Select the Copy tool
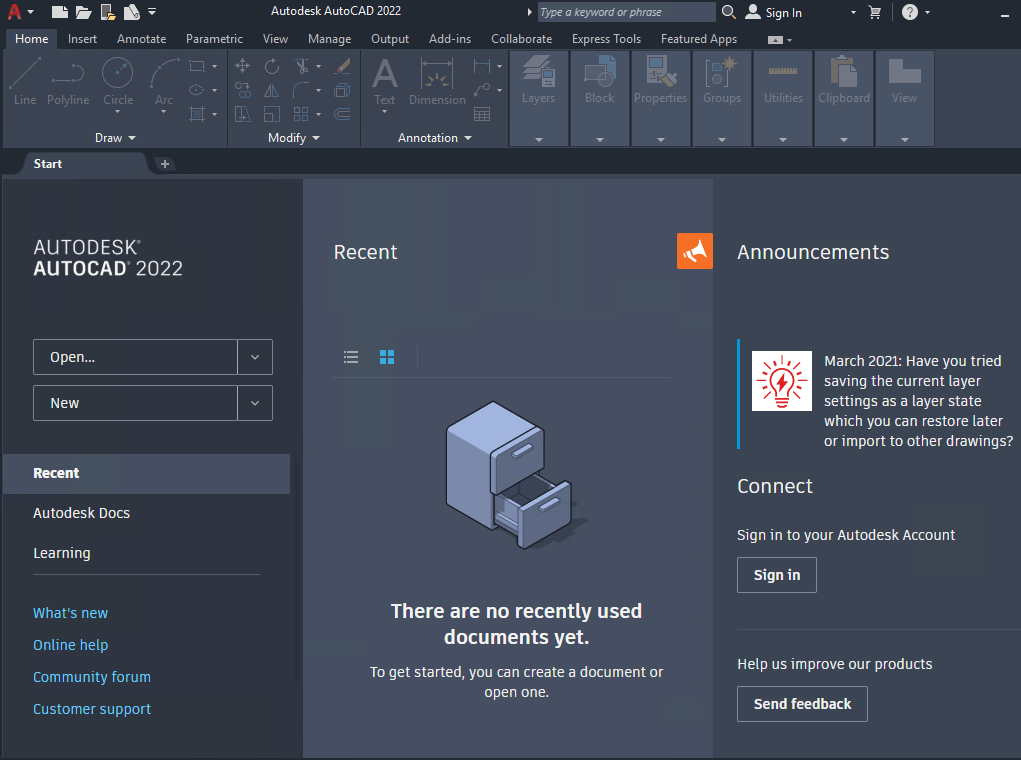Screen dimensions: 1021x760 coord(242,90)
